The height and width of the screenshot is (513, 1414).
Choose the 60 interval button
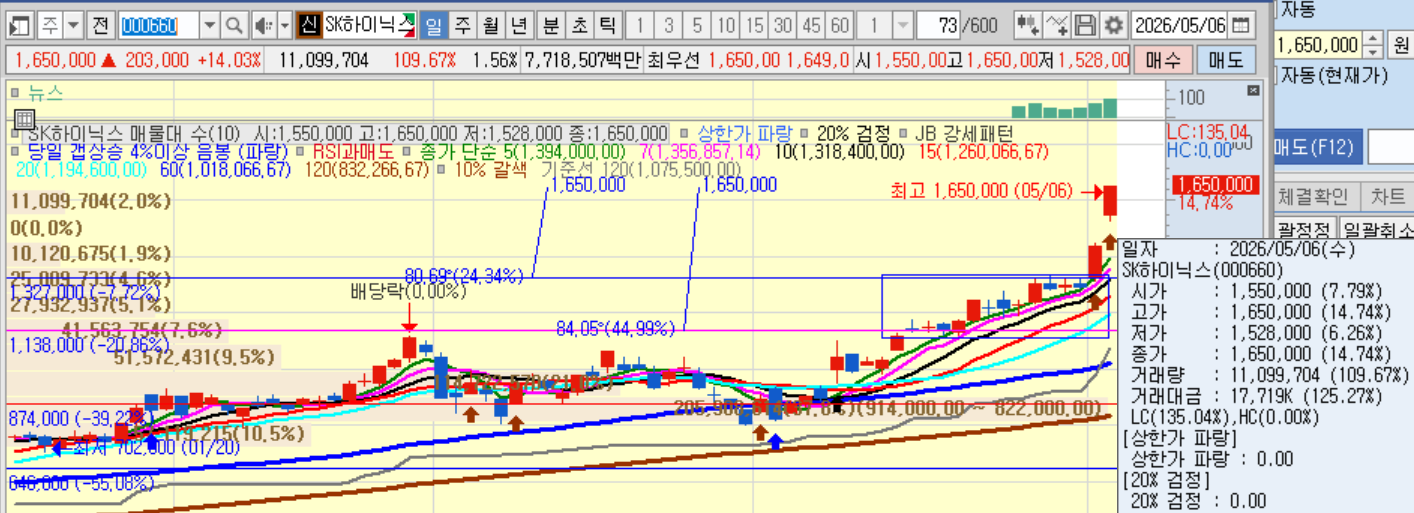[840, 25]
